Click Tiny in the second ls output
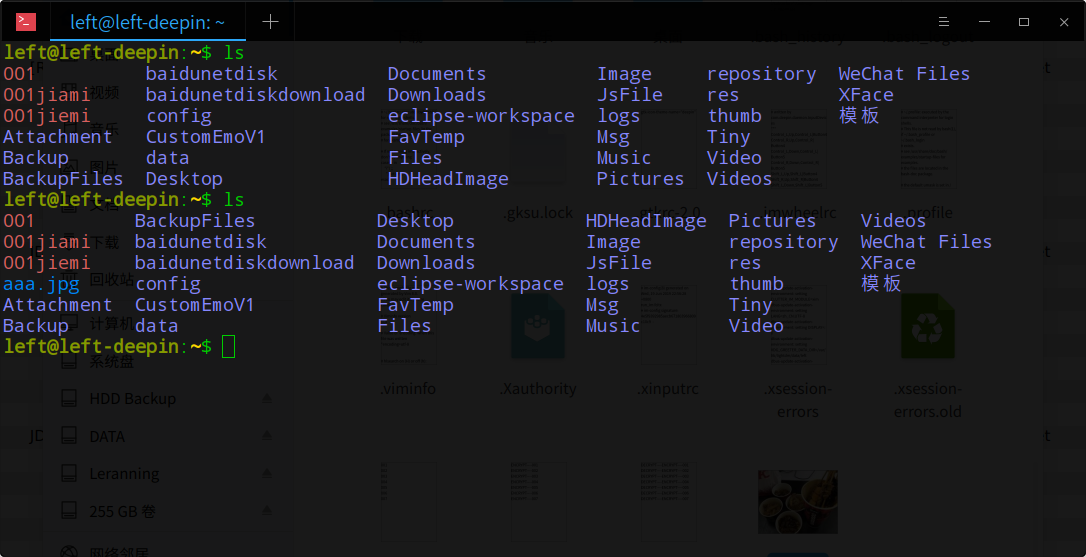The height and width of the screenshot is (557, 1086). pyautogui.click(x=750, y=306)
